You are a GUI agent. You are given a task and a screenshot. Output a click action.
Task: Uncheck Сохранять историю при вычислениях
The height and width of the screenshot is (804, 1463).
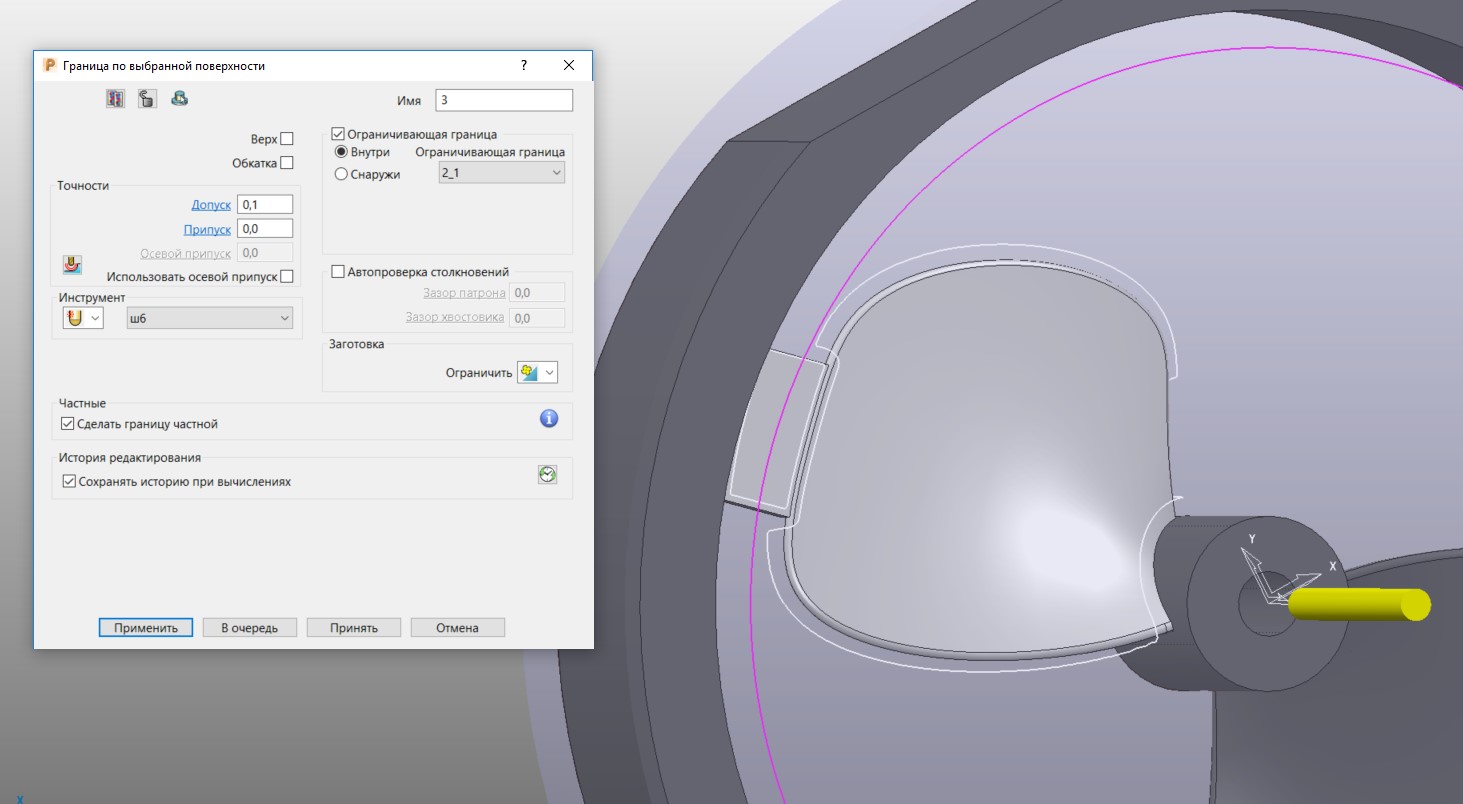tap(68, 481)
